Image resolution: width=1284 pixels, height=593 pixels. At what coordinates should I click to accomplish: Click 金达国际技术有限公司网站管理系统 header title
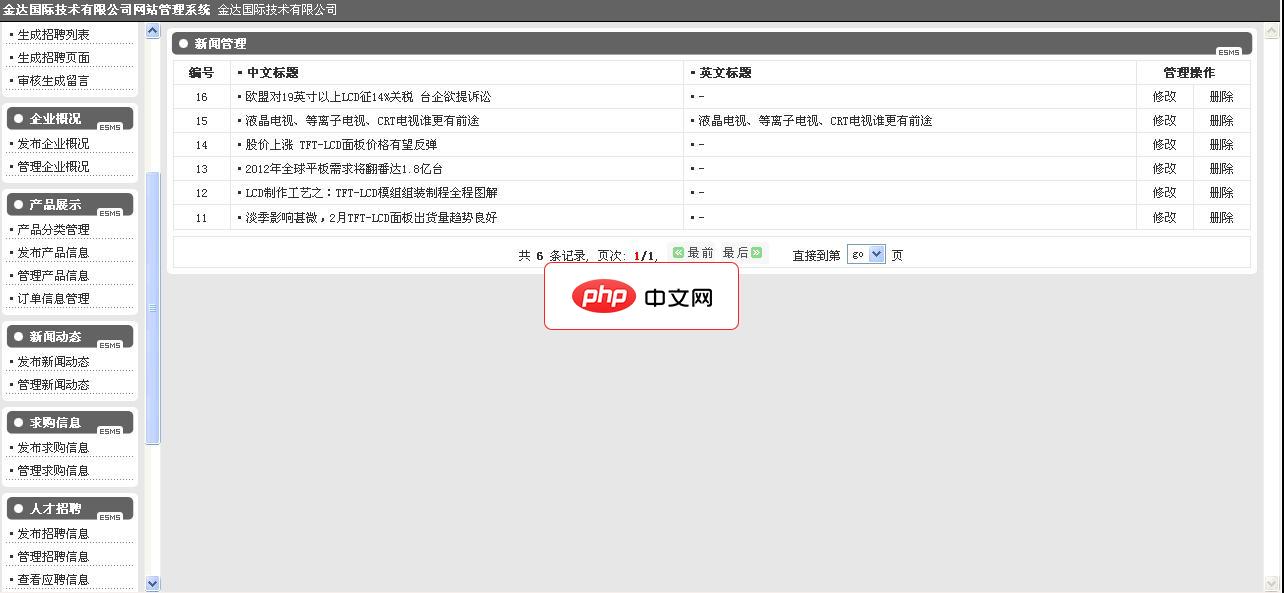click(107, 10)
